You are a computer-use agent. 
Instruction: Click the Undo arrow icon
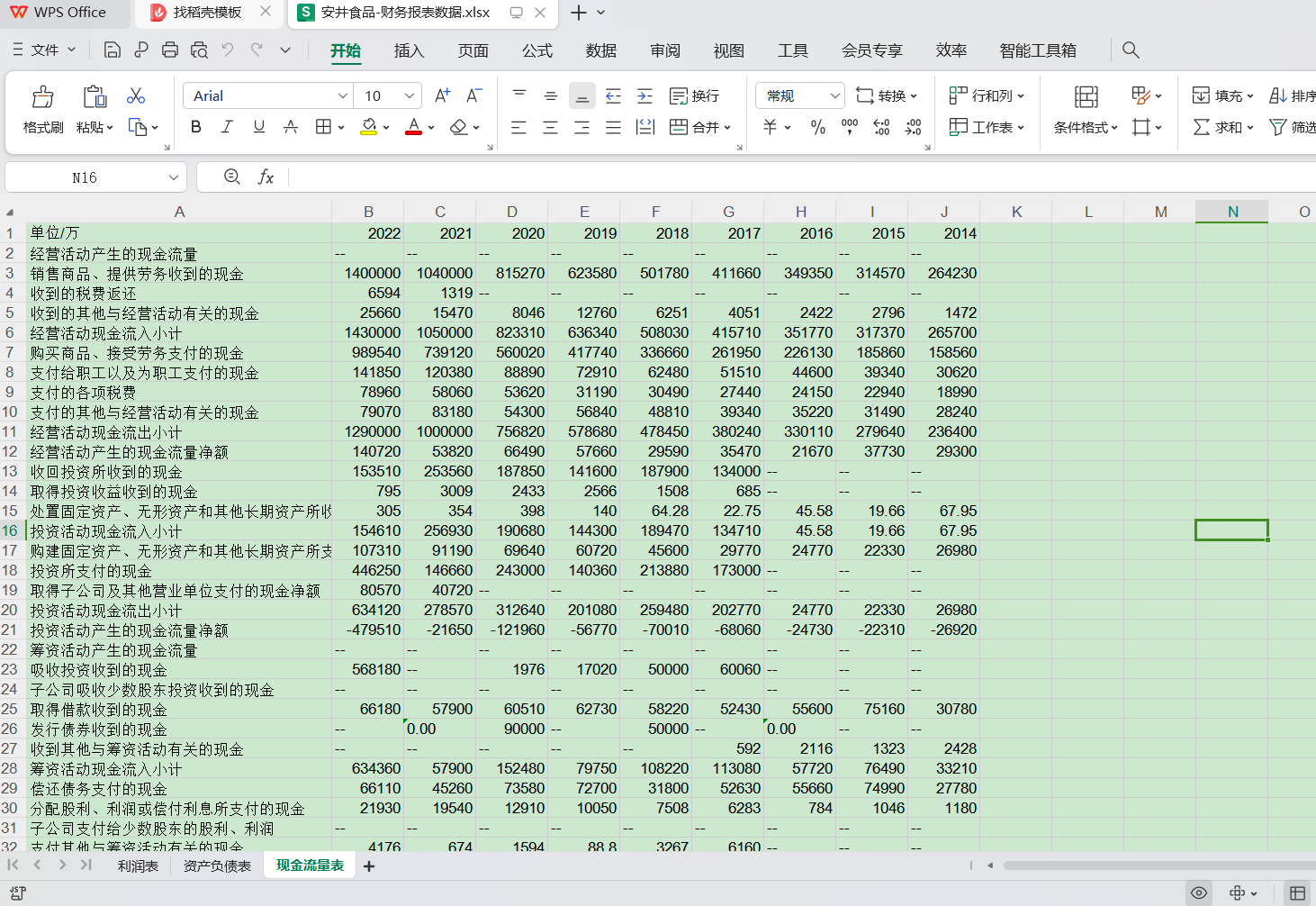coord(228,50)
